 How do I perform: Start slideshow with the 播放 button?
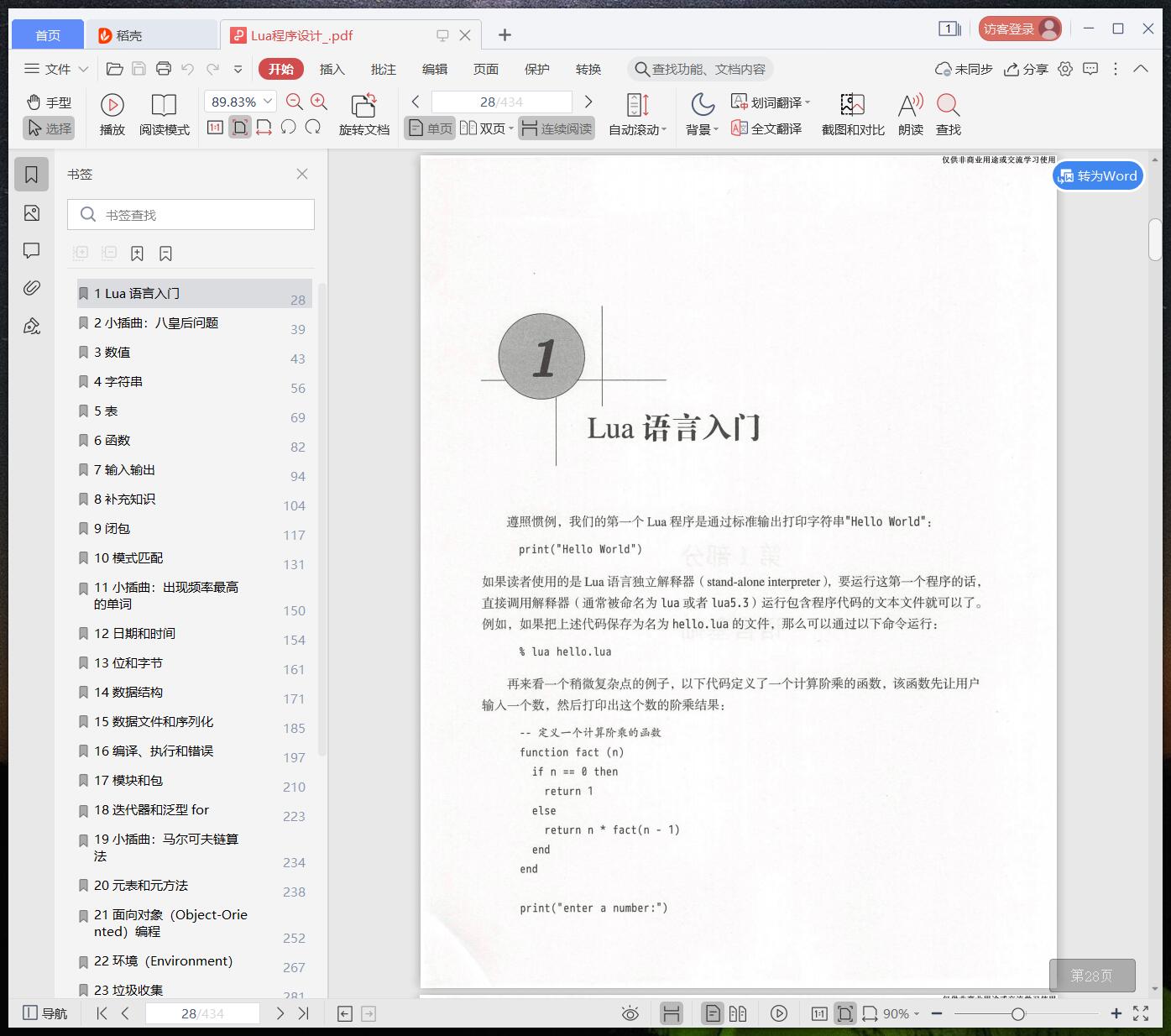tap(112, 115)
